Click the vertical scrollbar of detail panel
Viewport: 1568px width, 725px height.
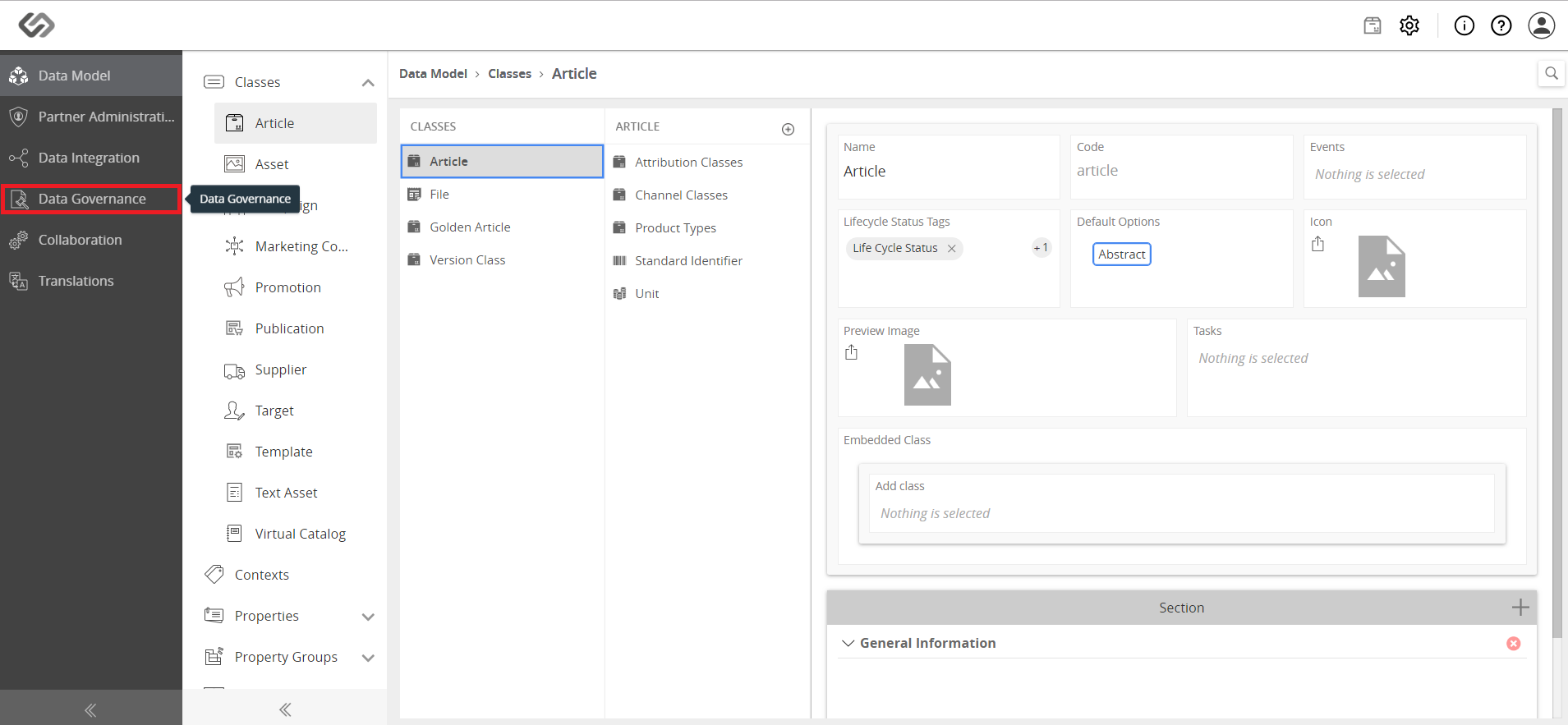(x=1557, y=374)
